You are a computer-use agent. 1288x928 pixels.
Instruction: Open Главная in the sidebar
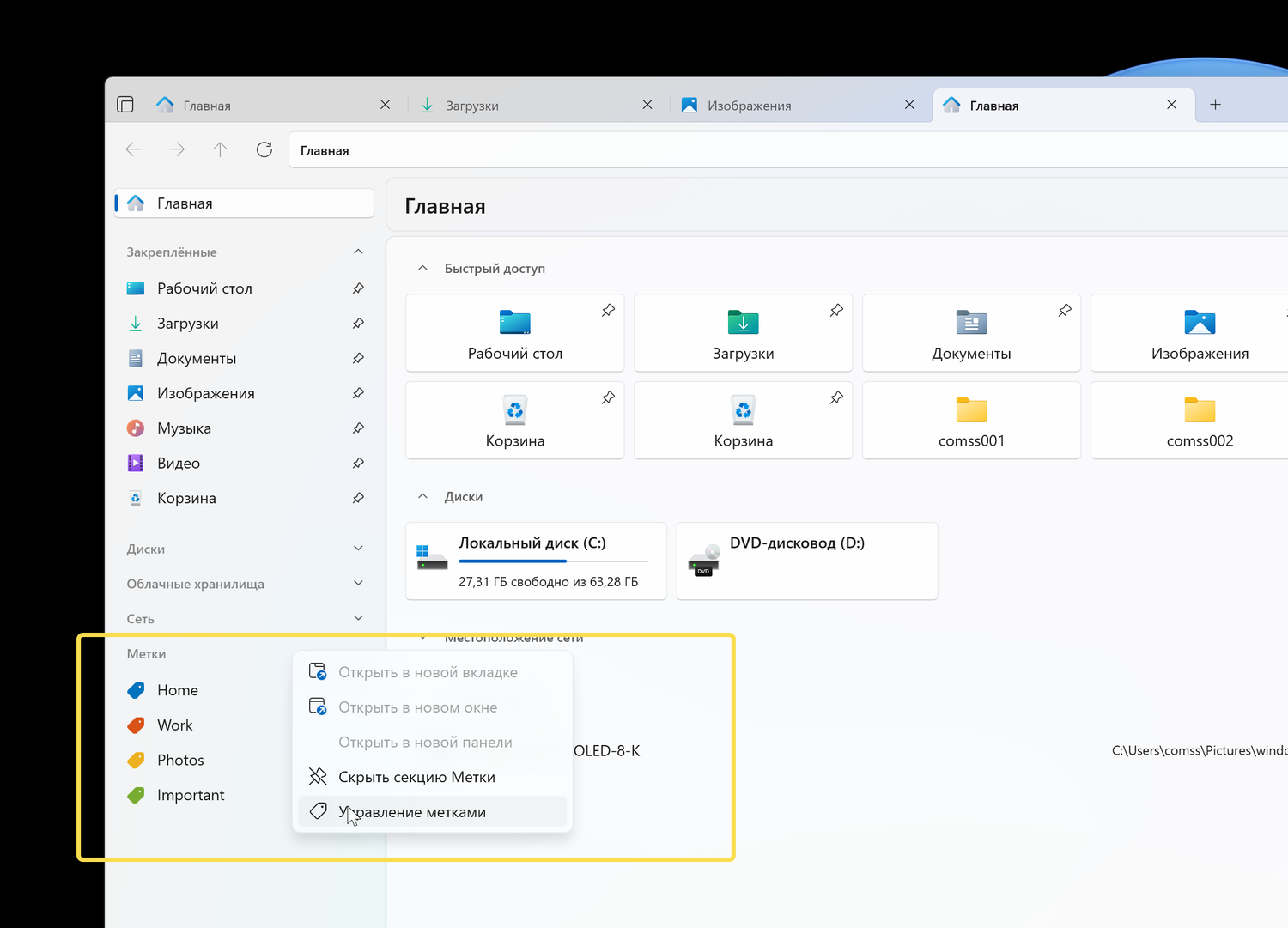pos(245,203)
